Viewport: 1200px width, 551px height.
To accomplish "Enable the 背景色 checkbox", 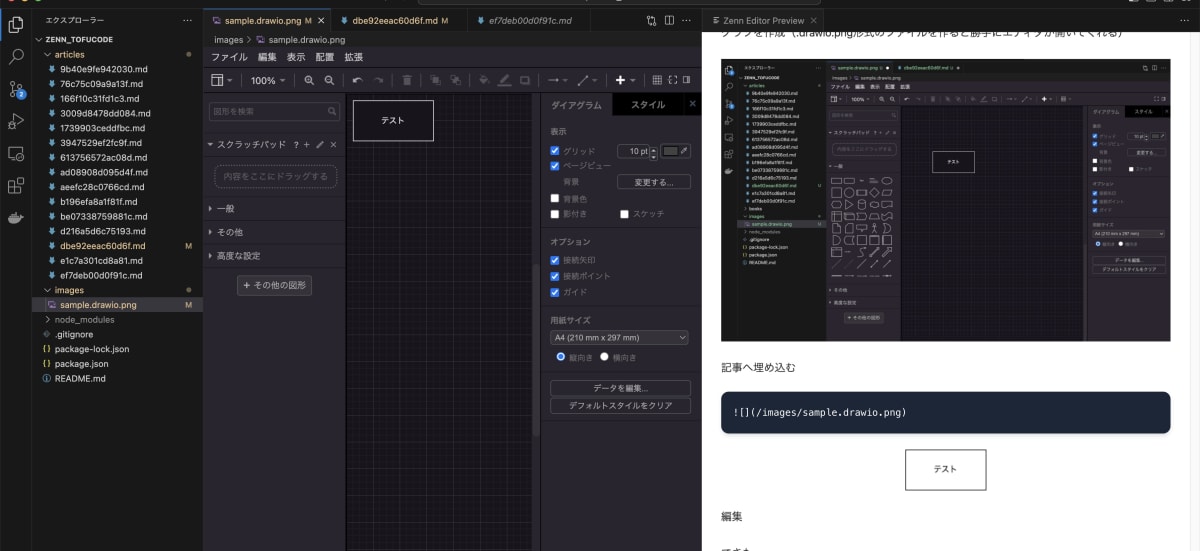I will coord(555,198).
